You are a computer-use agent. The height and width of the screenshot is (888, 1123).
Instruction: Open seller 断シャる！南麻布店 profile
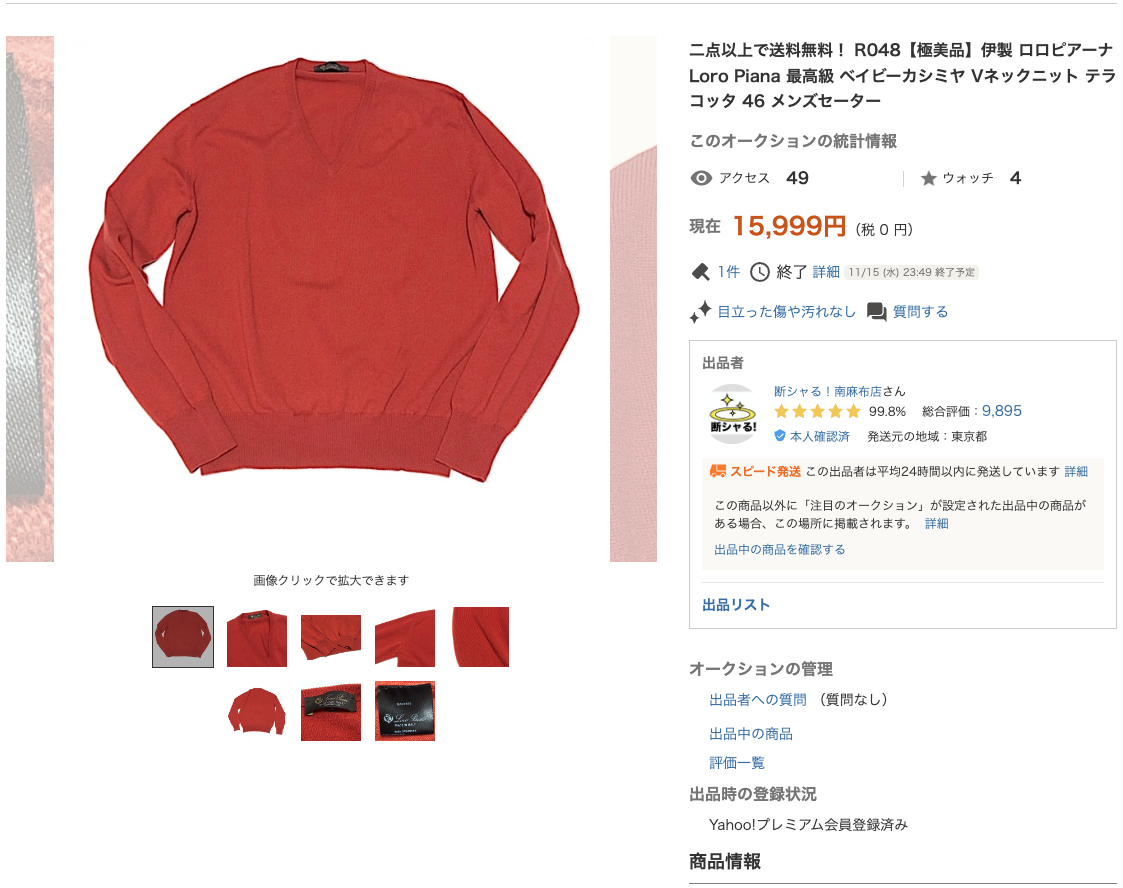pyautogui.click(x=827, y=392)
